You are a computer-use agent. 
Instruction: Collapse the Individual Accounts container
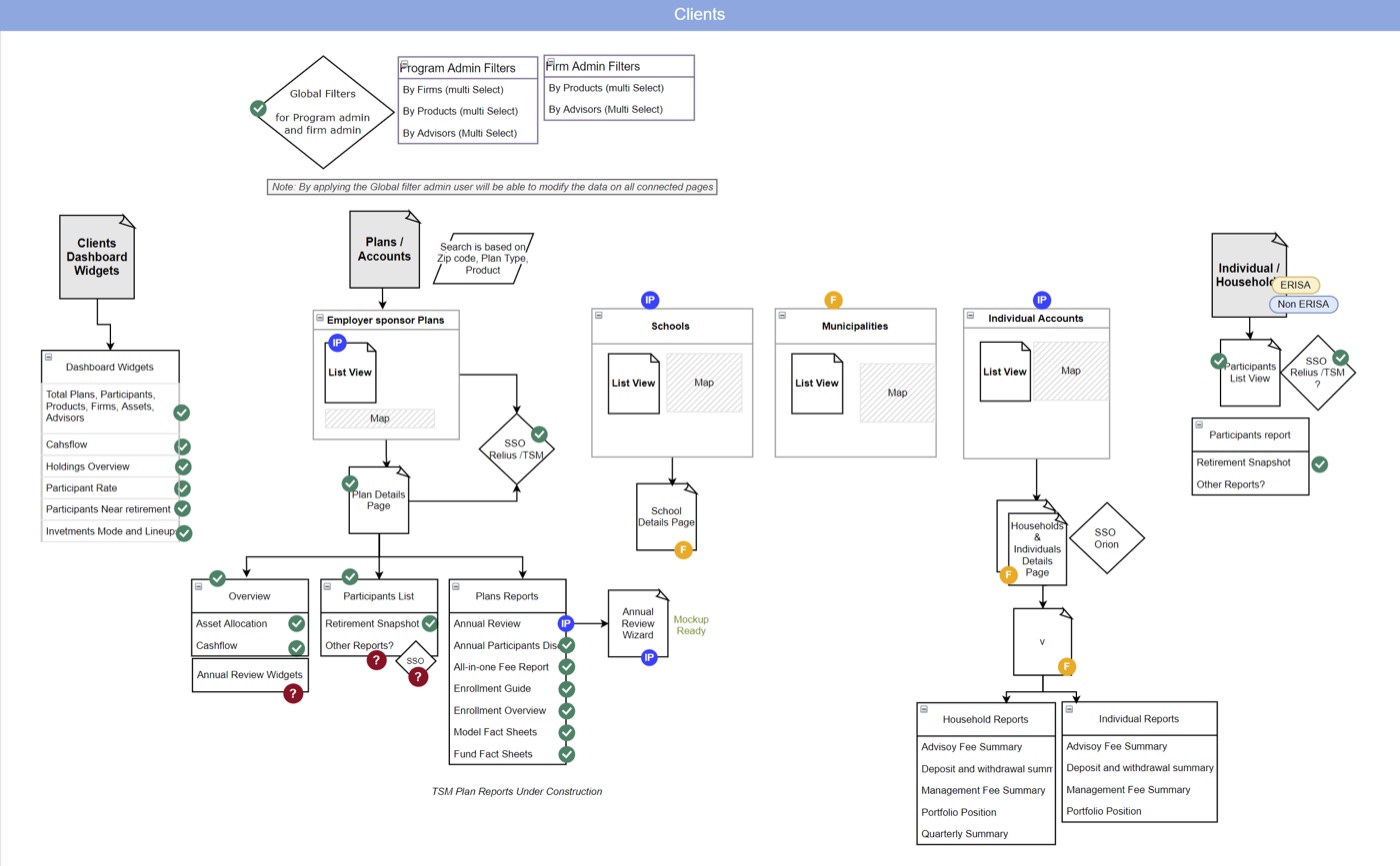click(x=970, y=317)
